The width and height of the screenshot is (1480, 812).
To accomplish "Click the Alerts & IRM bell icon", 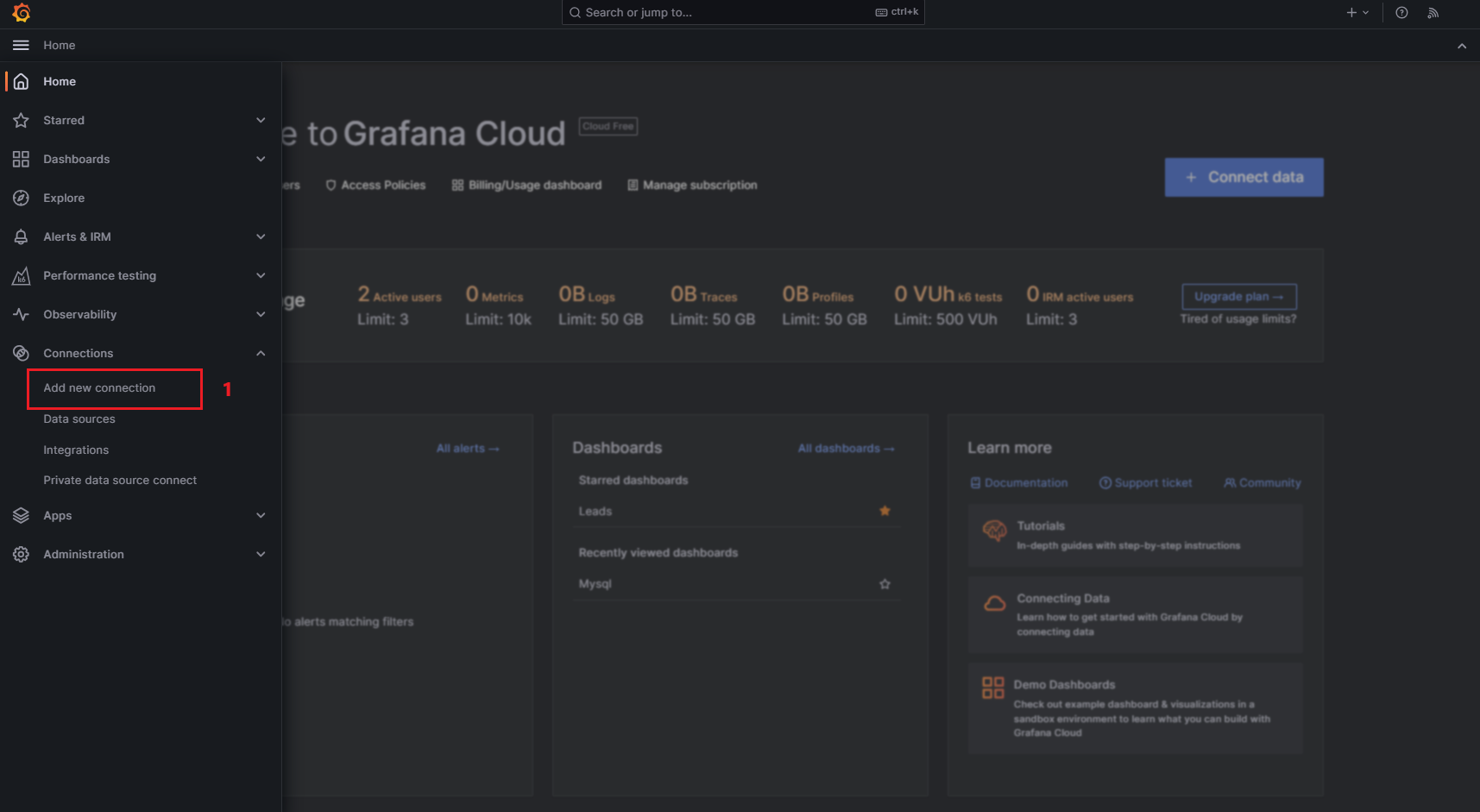I will [x=22, y=236].
